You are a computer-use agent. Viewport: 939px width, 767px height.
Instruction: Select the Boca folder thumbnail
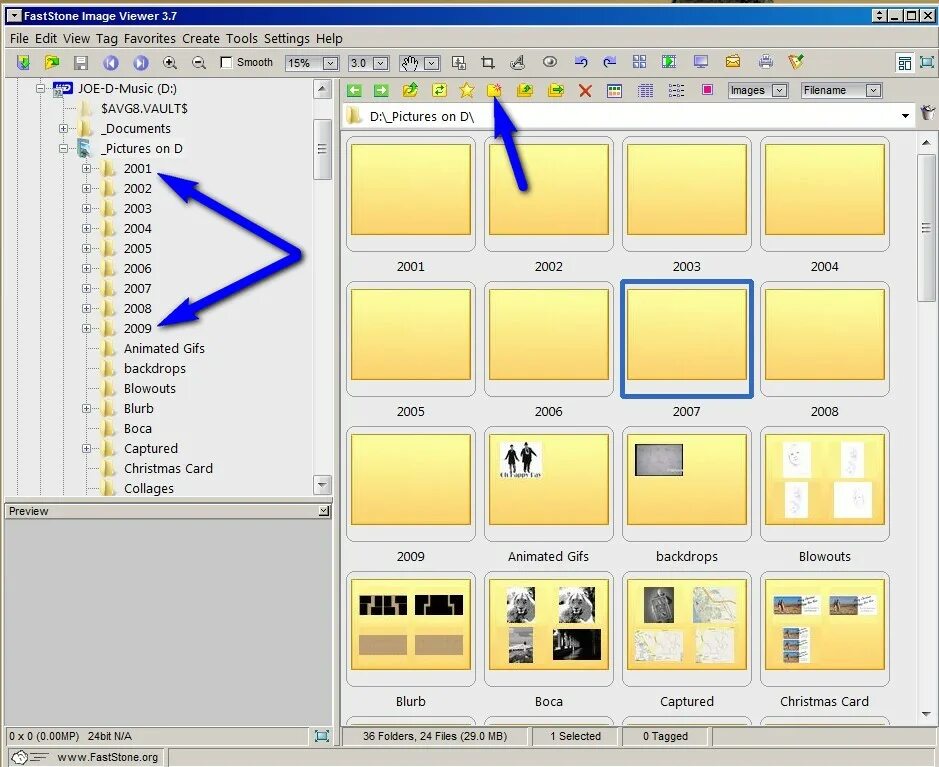[x=549, y=629]
